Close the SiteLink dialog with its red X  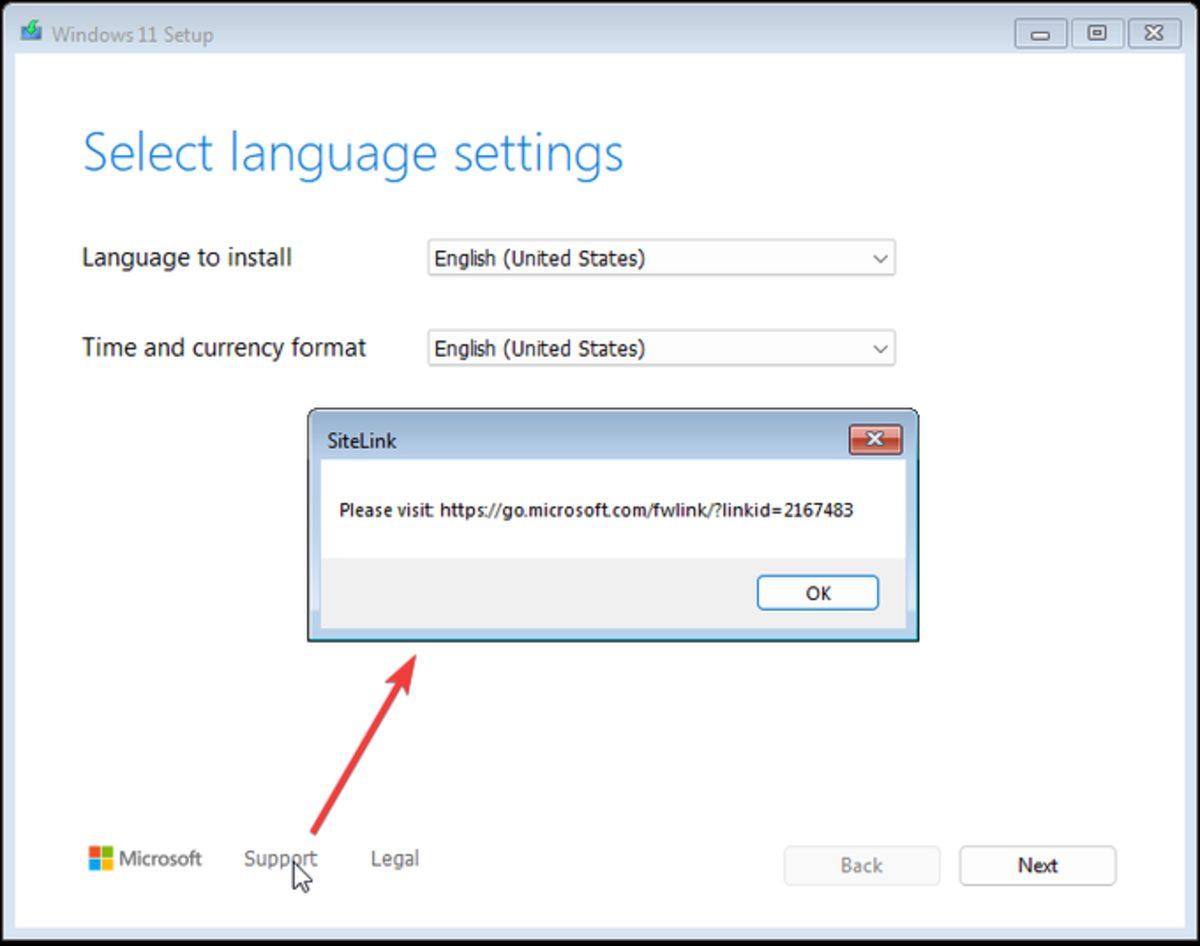[875, 439]
